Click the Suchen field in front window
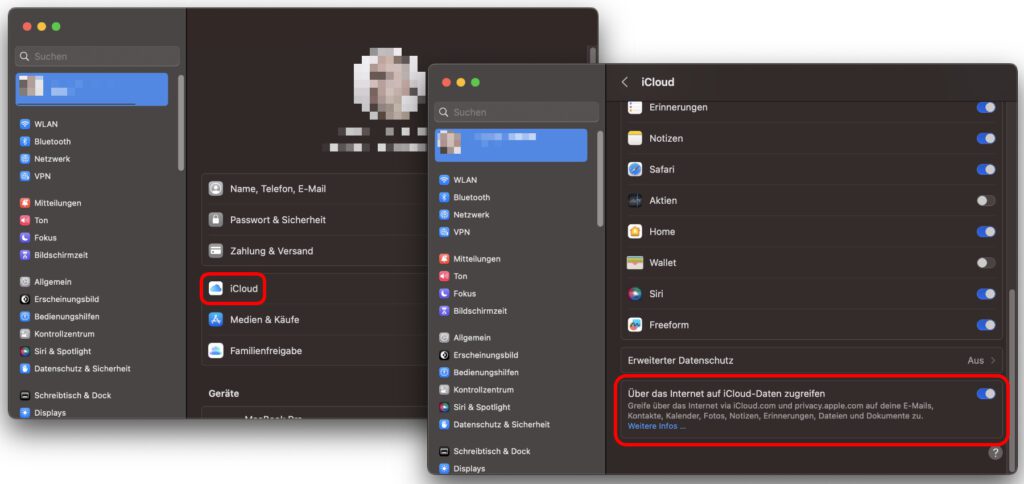 (x=516, y=112)
